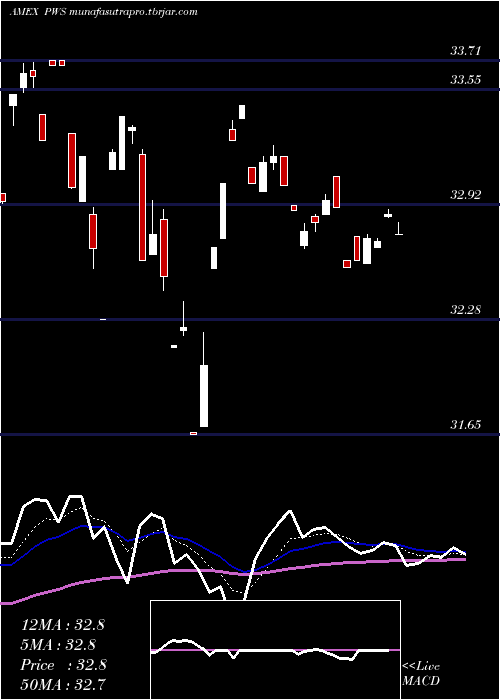Click the tall white candle near 31.65 low
The width and height of the screenshot is (500, 700).
pyautogui.click(x=204, y=396)
